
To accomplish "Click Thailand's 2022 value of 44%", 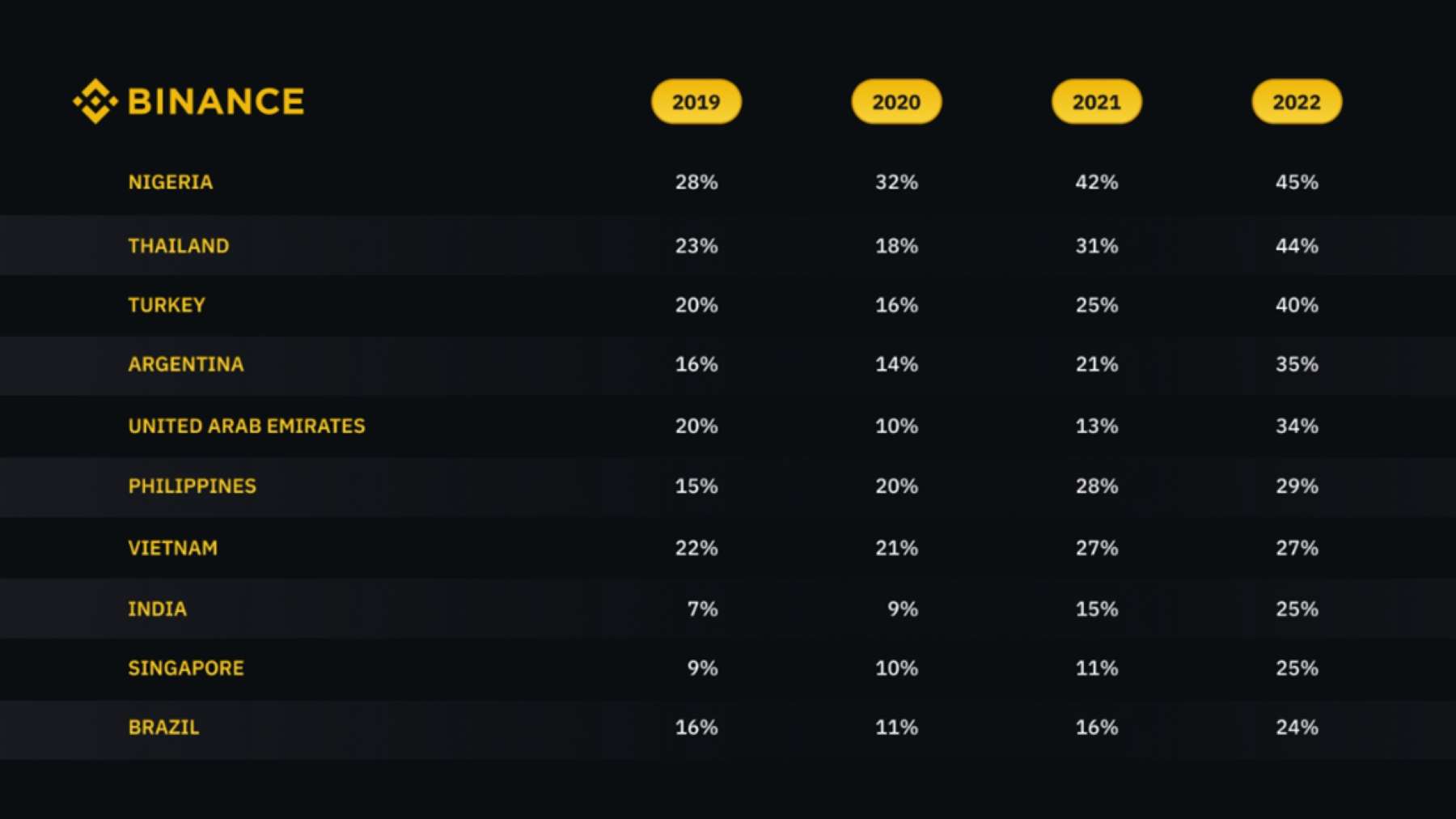I will point(1297,246).
